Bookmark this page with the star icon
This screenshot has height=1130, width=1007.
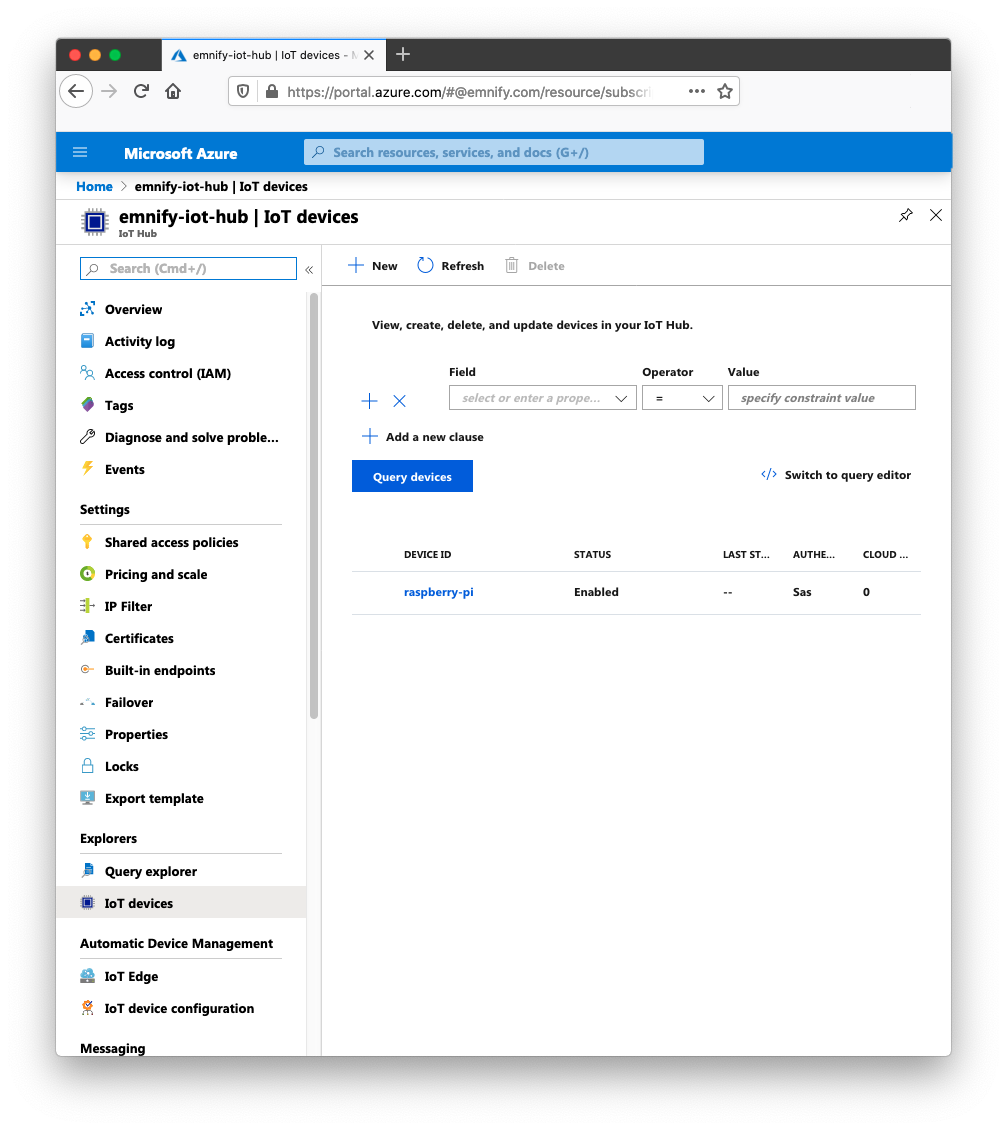pyautogui.click(x=724, y=92)
